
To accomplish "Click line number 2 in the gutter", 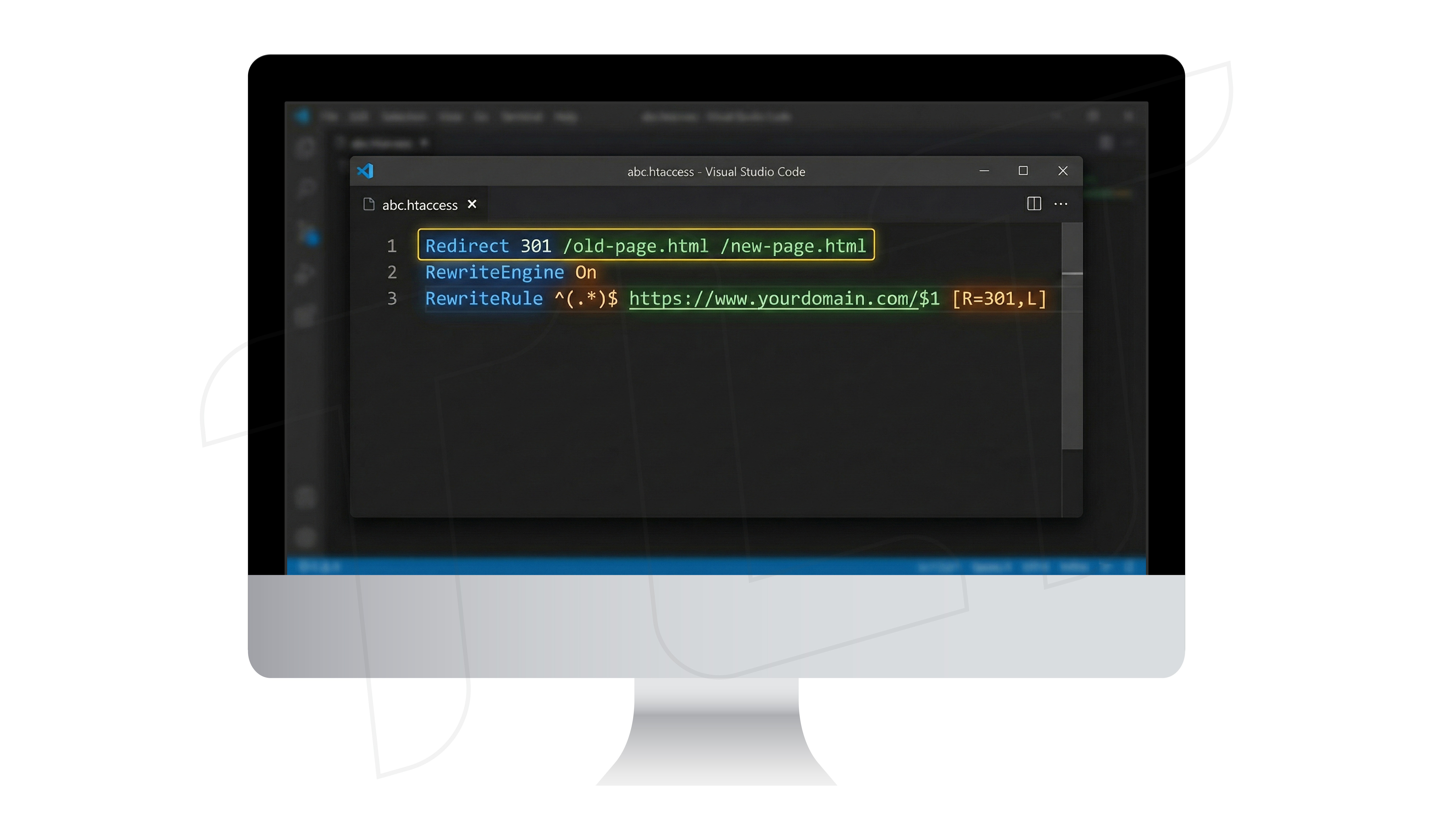I will pyautogui.click(x=392, y=273).
